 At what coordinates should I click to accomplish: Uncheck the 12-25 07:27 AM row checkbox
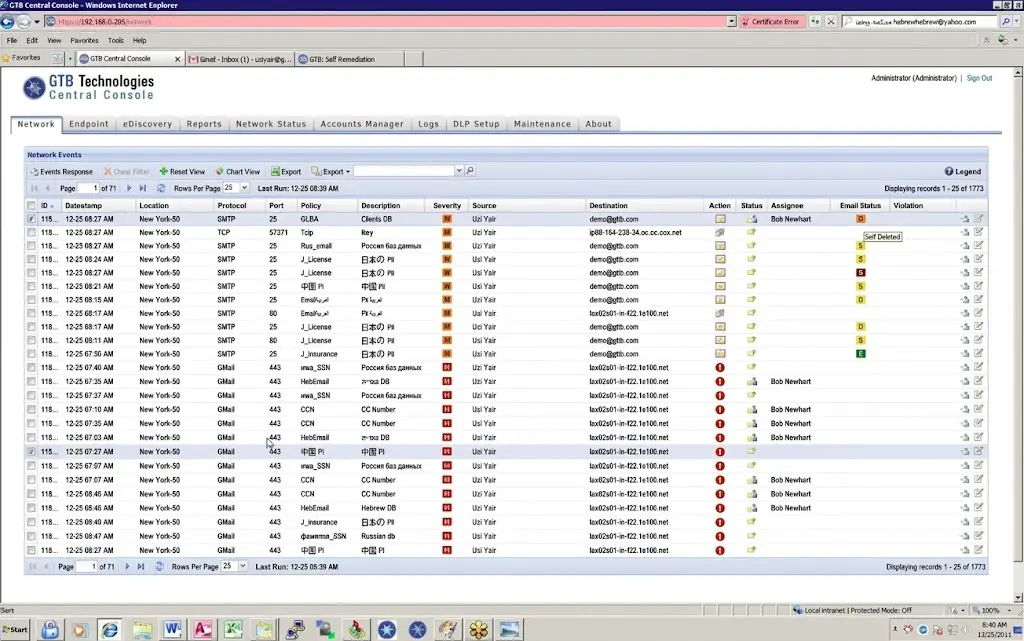coord(31,452)
